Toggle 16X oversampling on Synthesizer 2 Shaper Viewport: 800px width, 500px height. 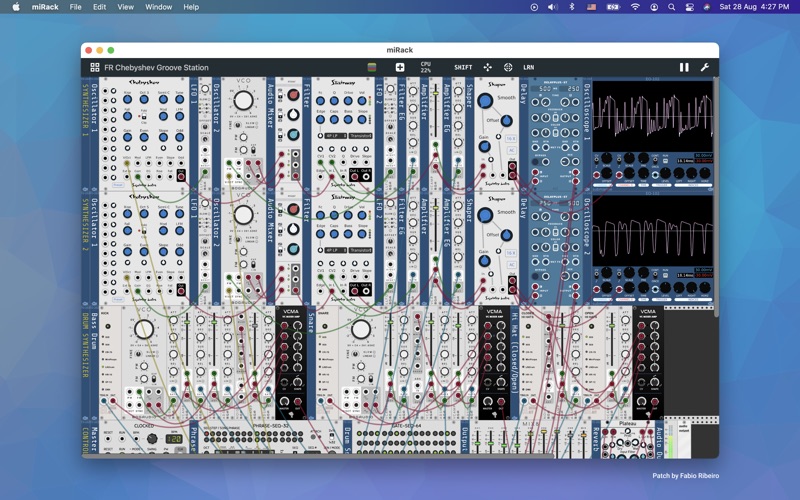pyautogui.click(x=511, y=253)
